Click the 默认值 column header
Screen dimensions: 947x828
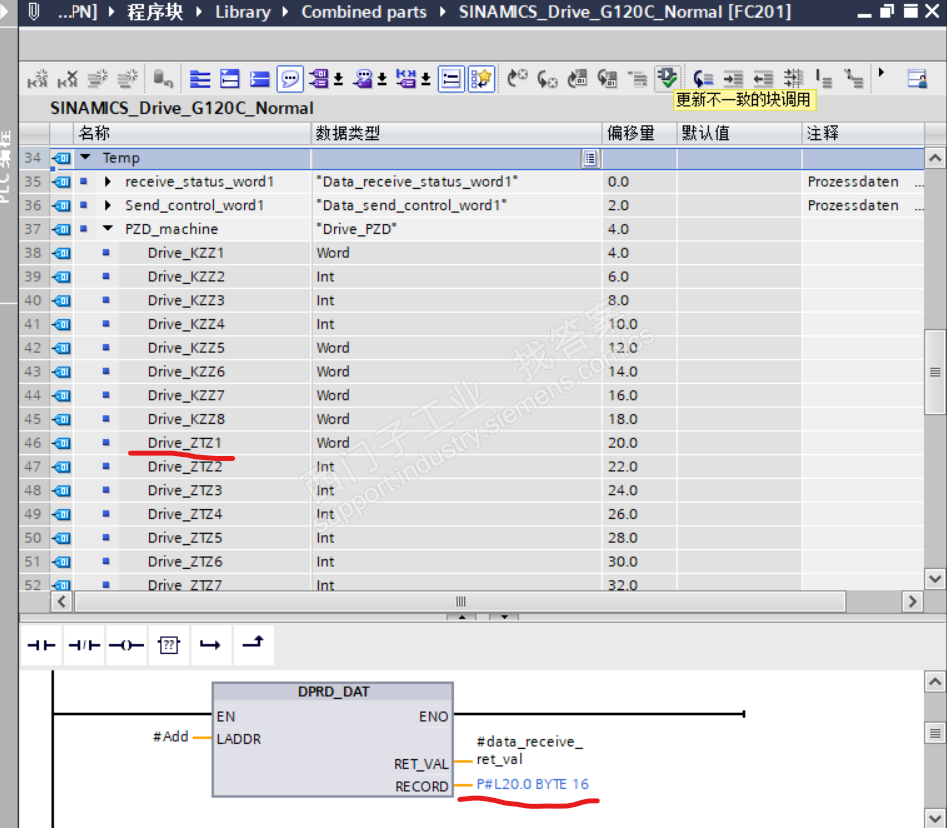click(739, 133)
